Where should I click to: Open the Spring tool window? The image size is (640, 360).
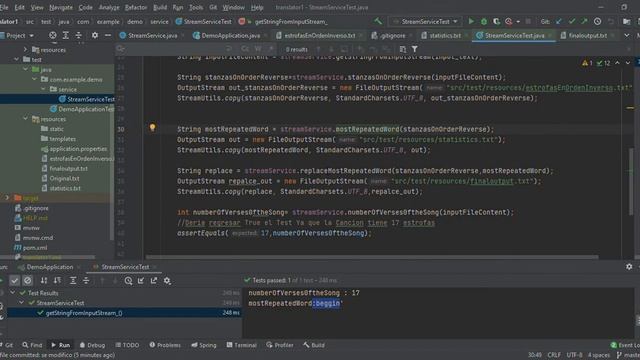(x=204, y=345)
